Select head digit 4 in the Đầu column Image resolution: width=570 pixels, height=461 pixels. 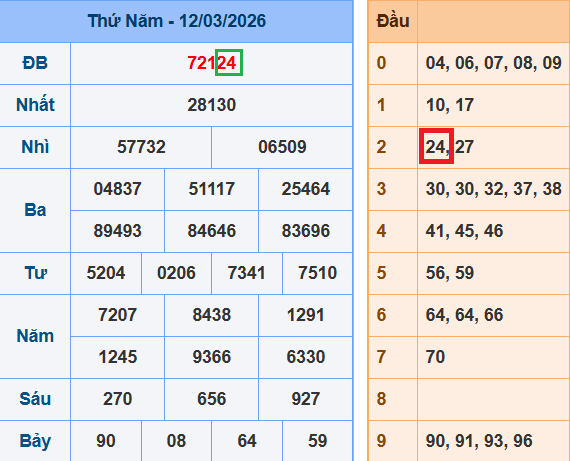point(381,231)
